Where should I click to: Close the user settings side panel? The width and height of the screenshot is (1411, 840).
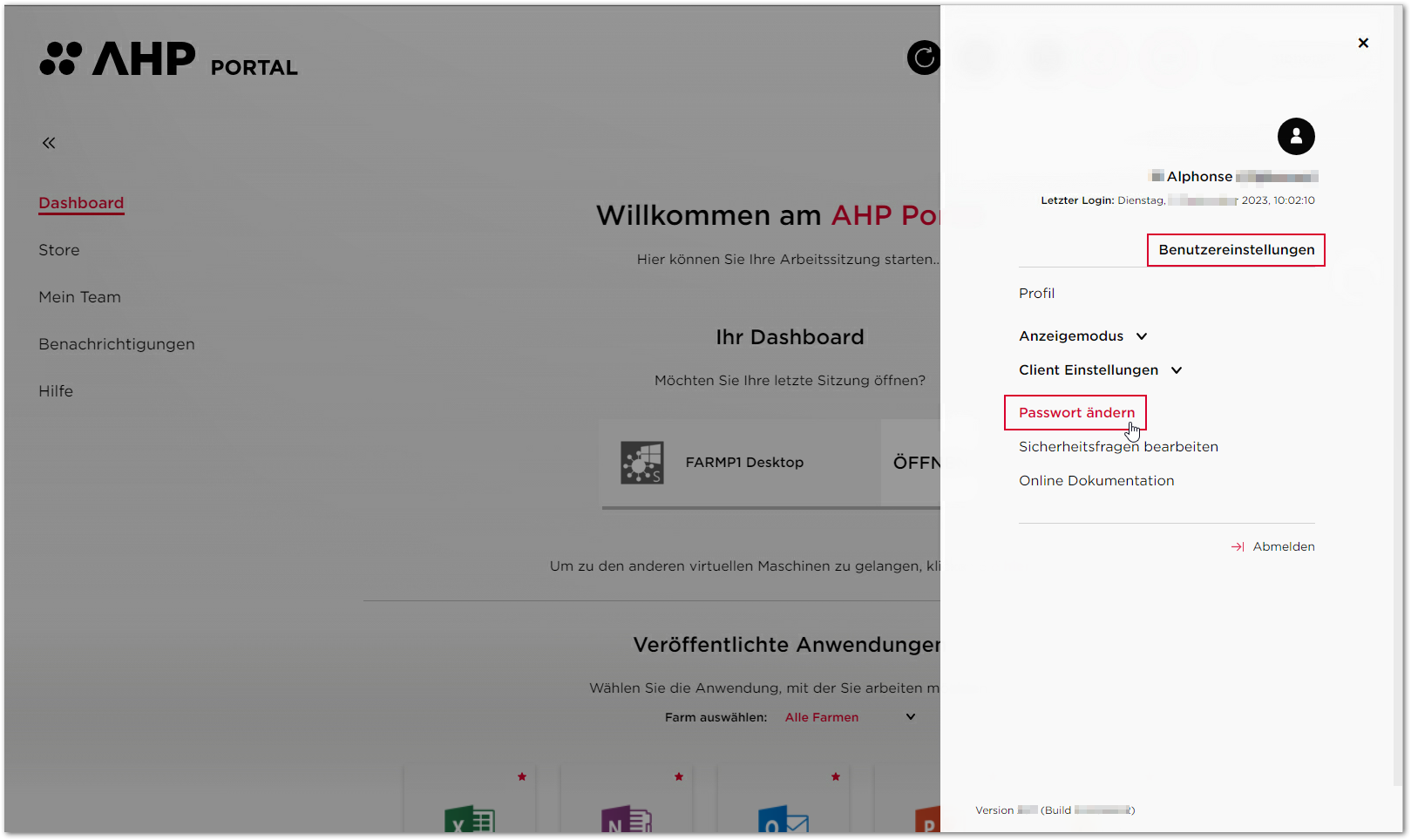[x=1363, y=43]
